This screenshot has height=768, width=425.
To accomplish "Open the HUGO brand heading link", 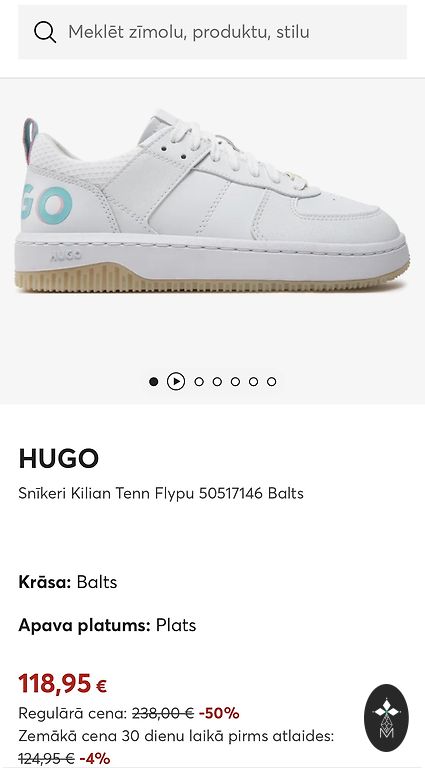I will pyautogui.click(x=58, y=459).
